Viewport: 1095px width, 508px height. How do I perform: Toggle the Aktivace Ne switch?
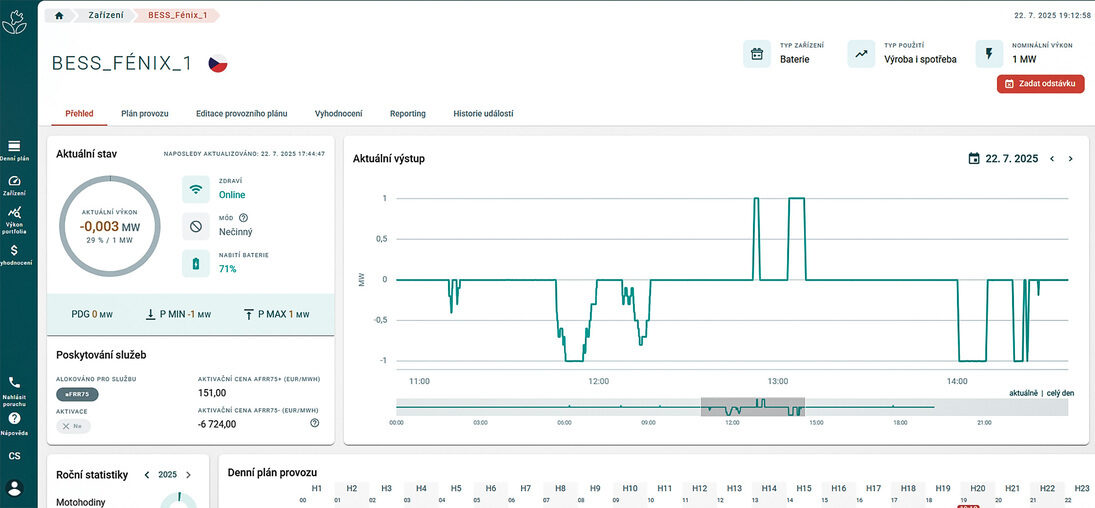click(73, 426)
